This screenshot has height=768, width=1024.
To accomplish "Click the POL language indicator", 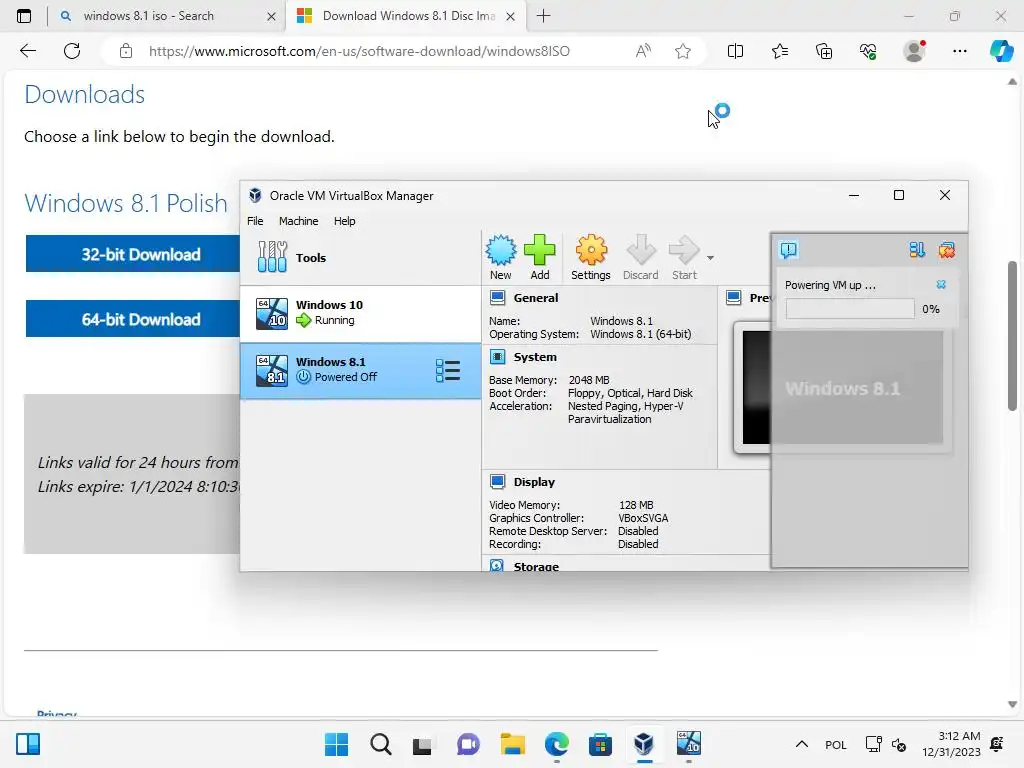I will [x=835, y=744].
